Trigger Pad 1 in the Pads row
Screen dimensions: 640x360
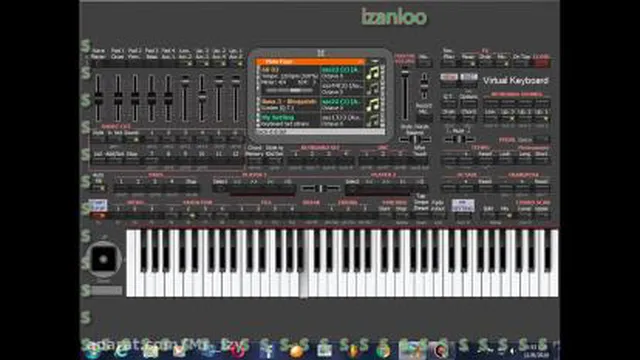click(121, 188)
